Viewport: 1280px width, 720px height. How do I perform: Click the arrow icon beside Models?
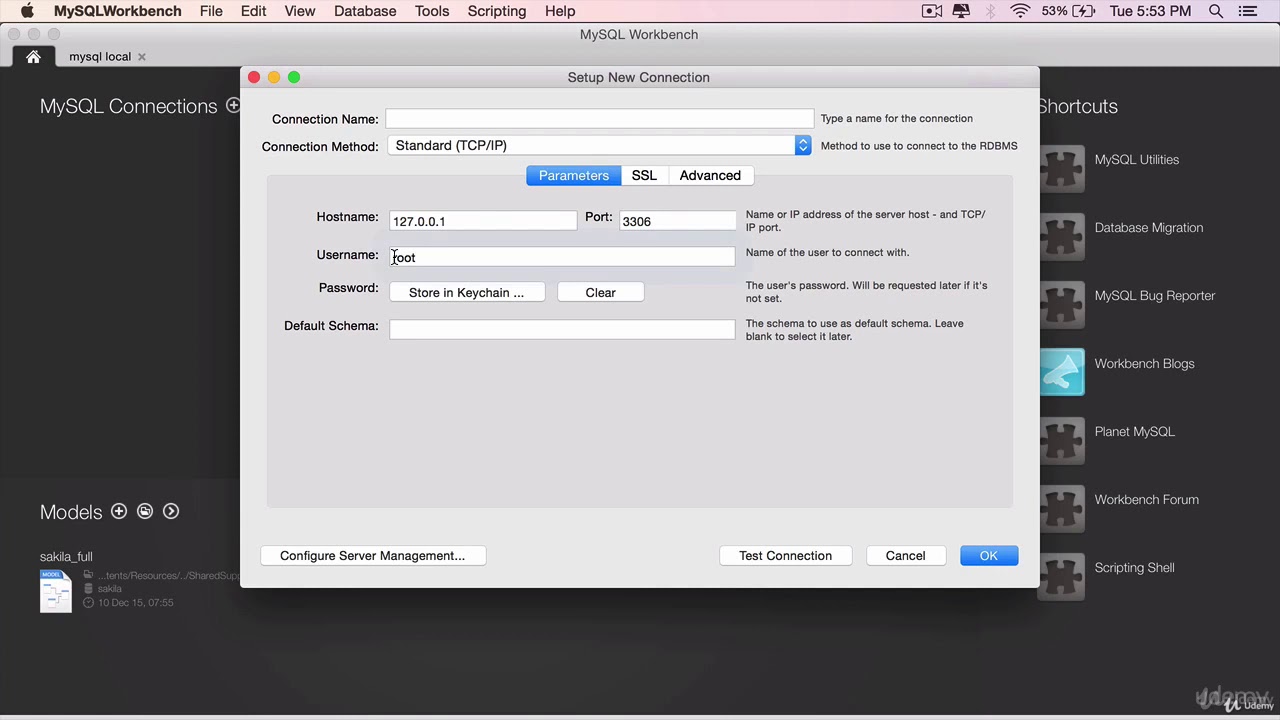click(x=171, y=511)
